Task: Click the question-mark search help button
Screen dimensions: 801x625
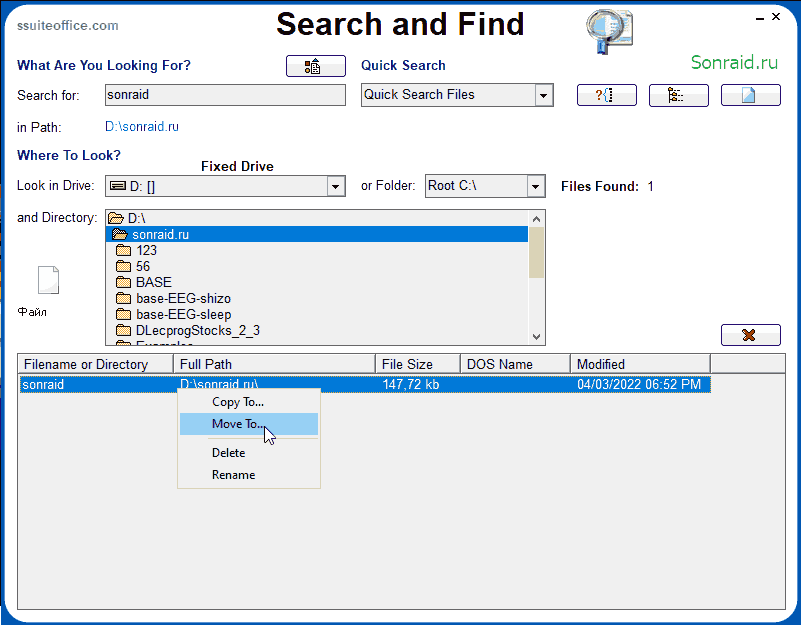Action: [x=606, y=95]
